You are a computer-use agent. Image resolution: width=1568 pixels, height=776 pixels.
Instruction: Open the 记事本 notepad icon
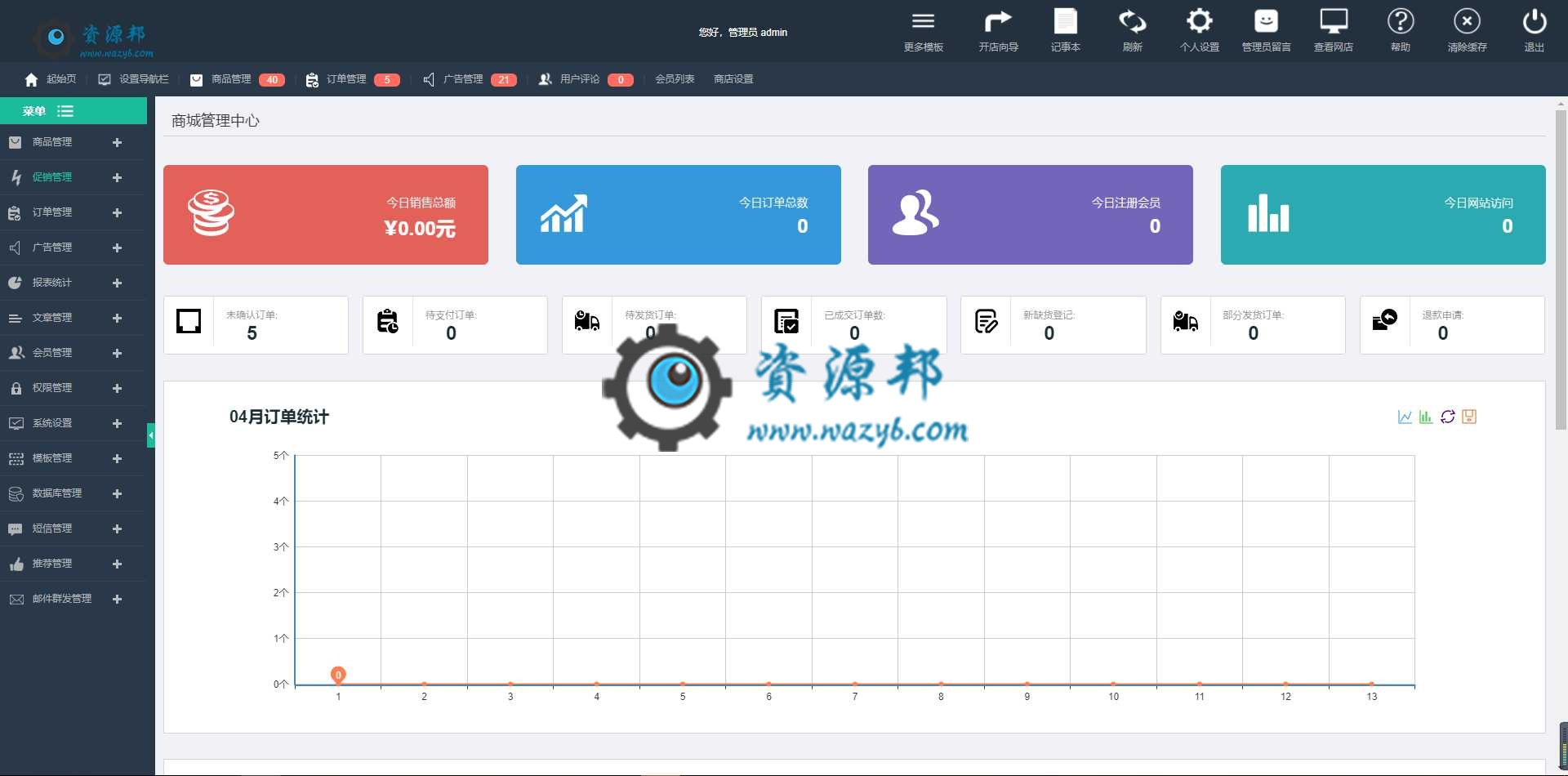coord(1065,21)
